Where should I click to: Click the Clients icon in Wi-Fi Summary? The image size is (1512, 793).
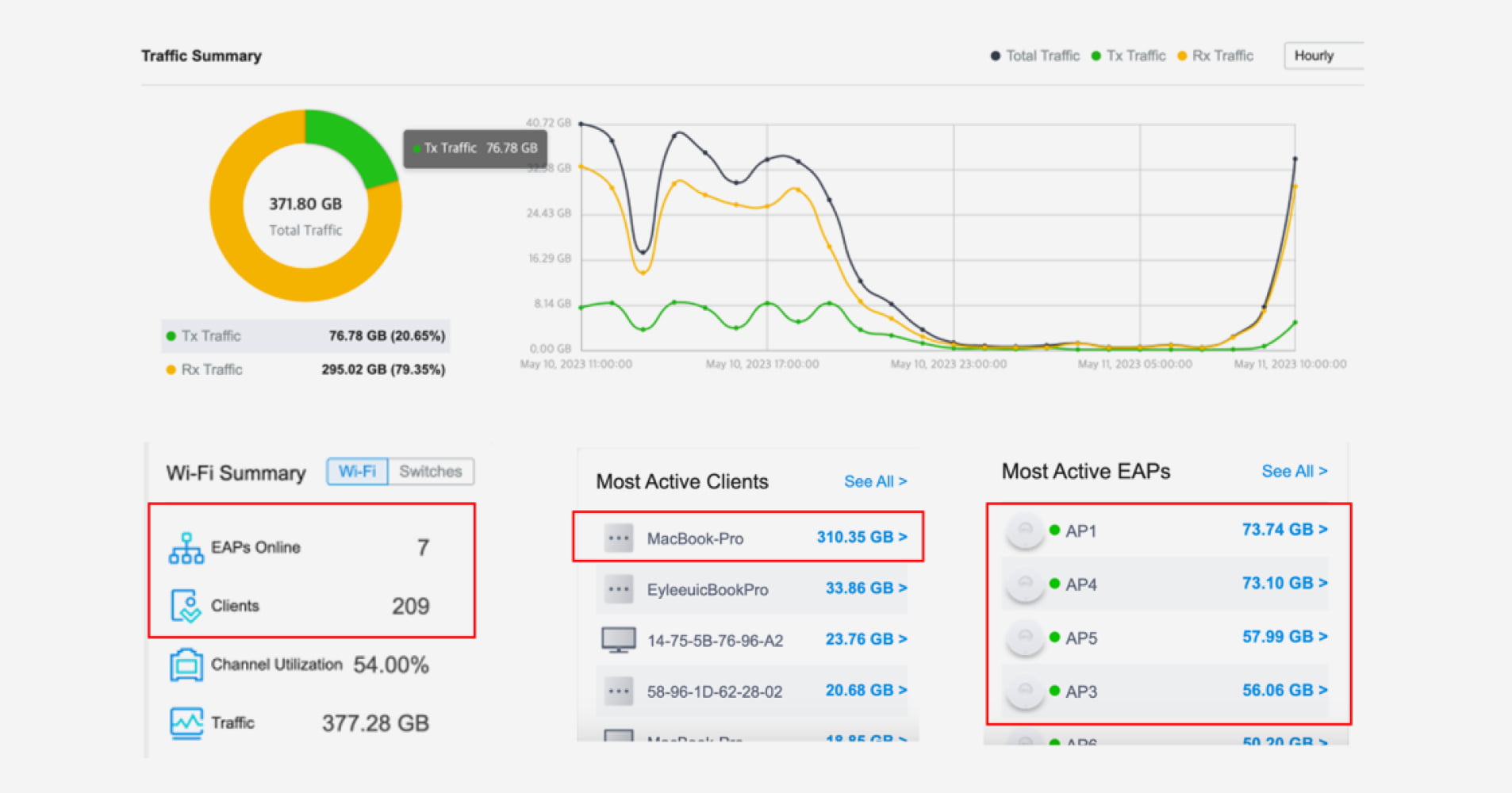[186, 606]
